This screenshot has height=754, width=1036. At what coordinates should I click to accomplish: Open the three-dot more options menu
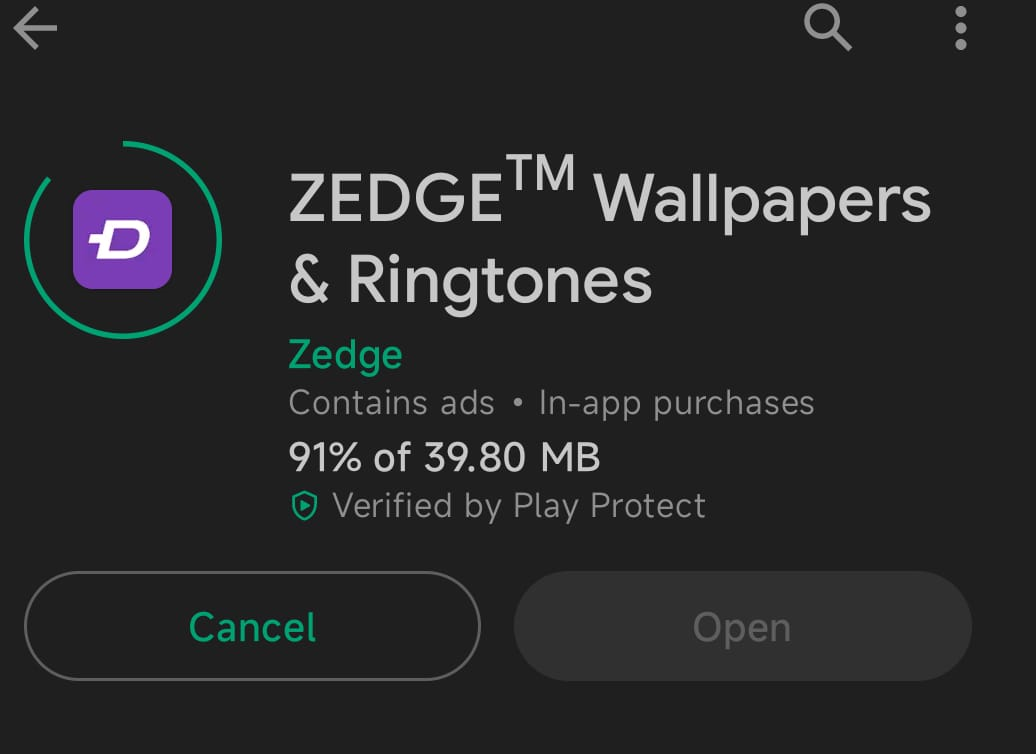(x=961, y=28)
